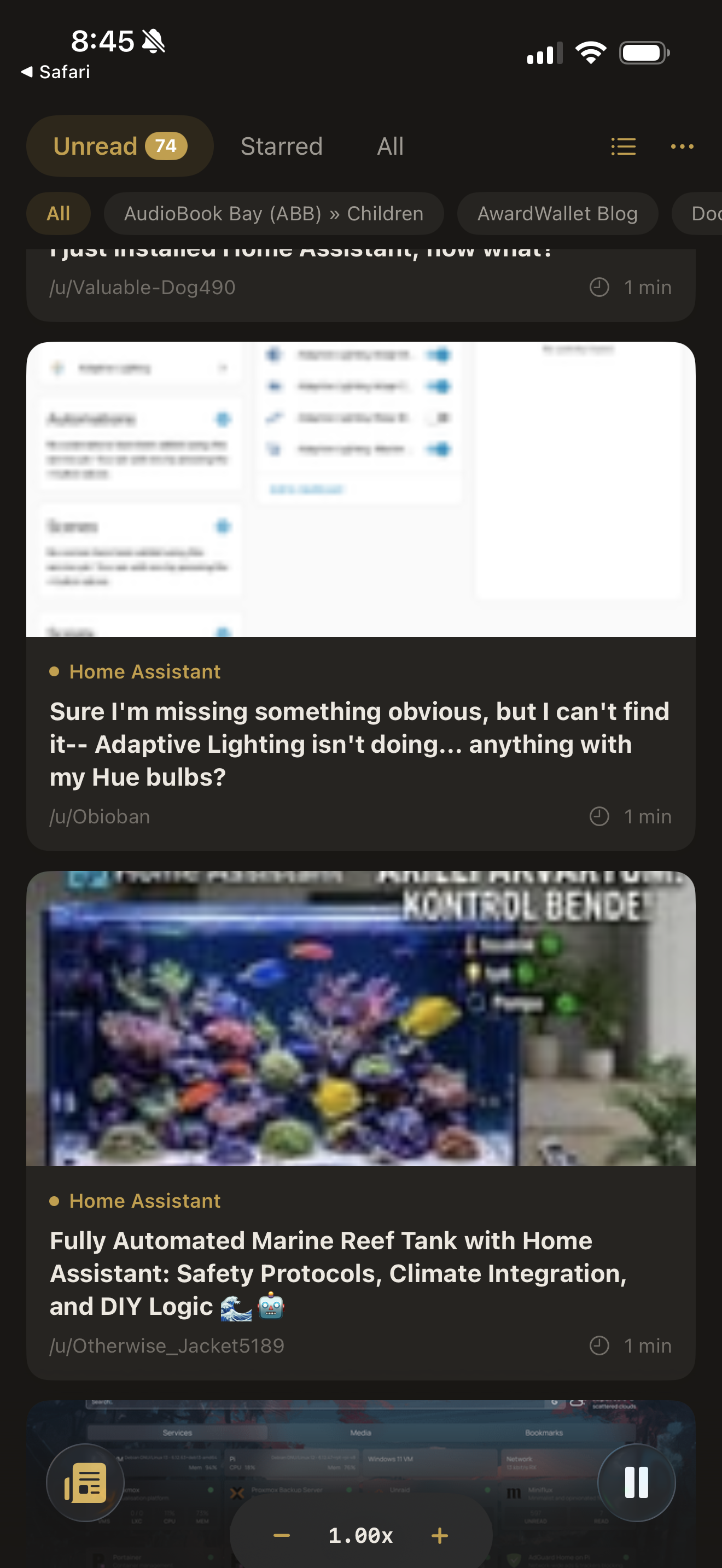Pause auto-scroll with the pause button
Screen dimensions: 722x1568
(x=636, y=1482)
